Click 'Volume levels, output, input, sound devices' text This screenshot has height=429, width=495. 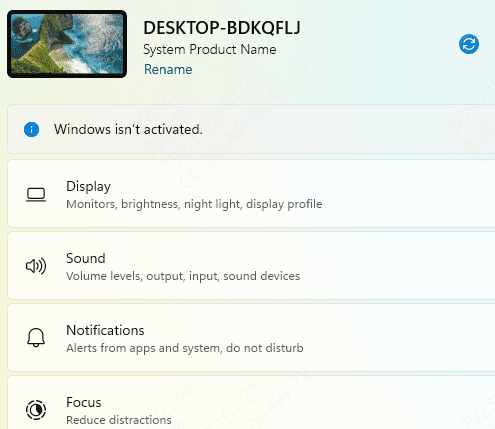(183, 276)
